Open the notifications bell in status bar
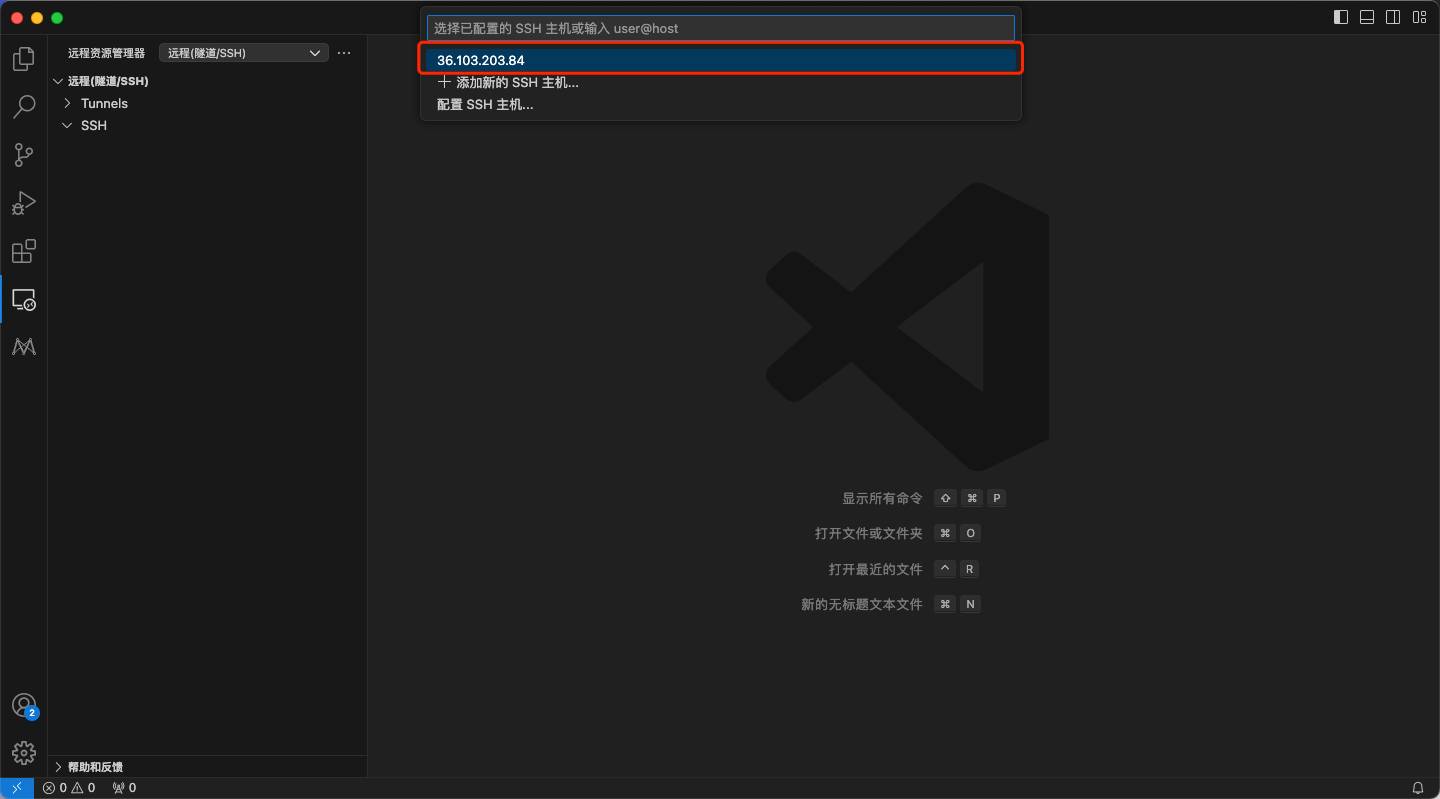 1417,788
